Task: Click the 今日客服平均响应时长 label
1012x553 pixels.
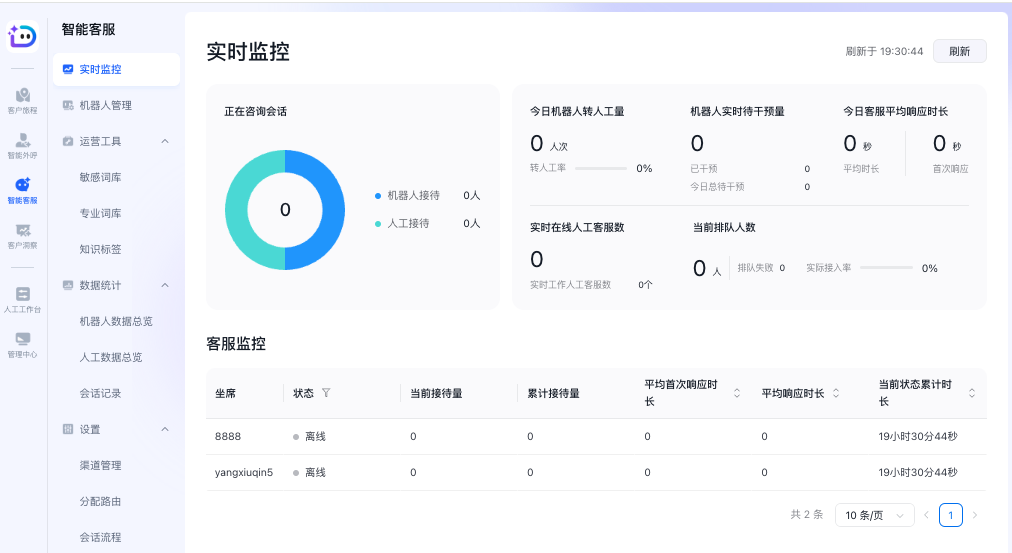Action: click(895, 111)
